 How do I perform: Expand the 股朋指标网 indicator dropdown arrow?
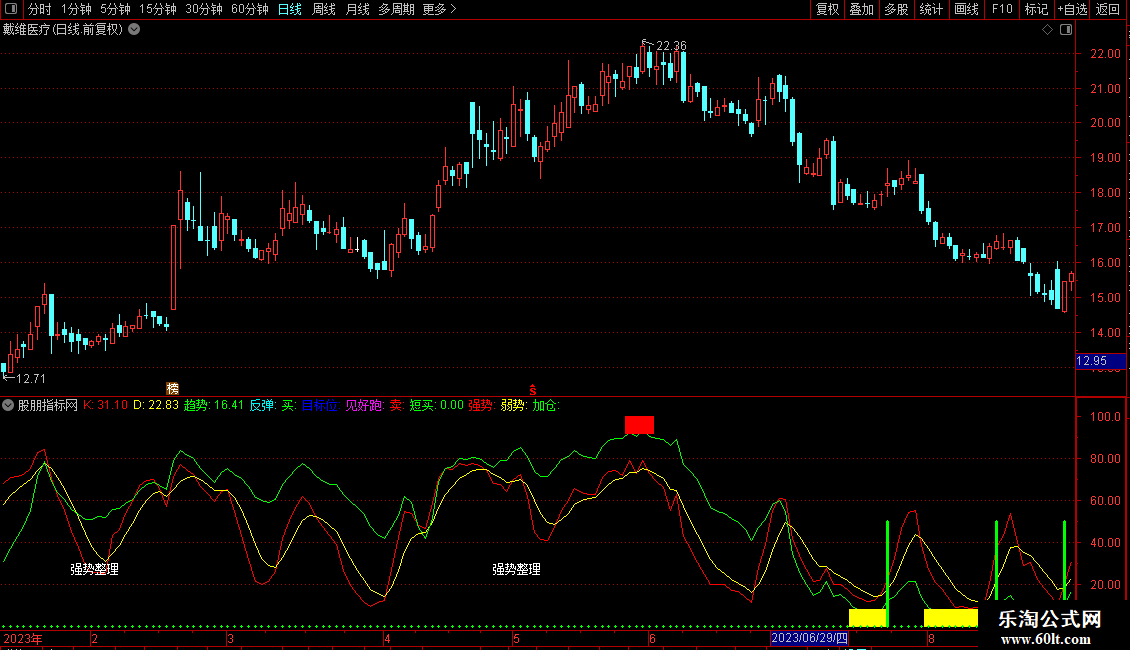click(x=8, y=405)
